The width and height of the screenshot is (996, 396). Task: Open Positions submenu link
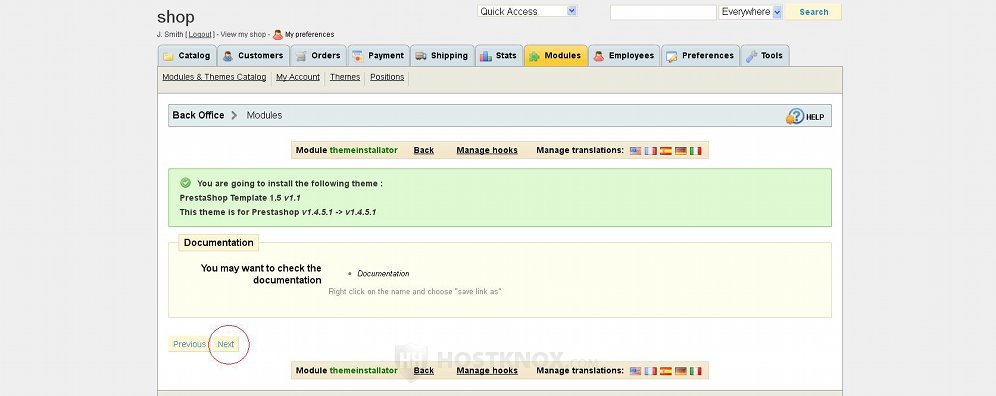pos(387,77)
